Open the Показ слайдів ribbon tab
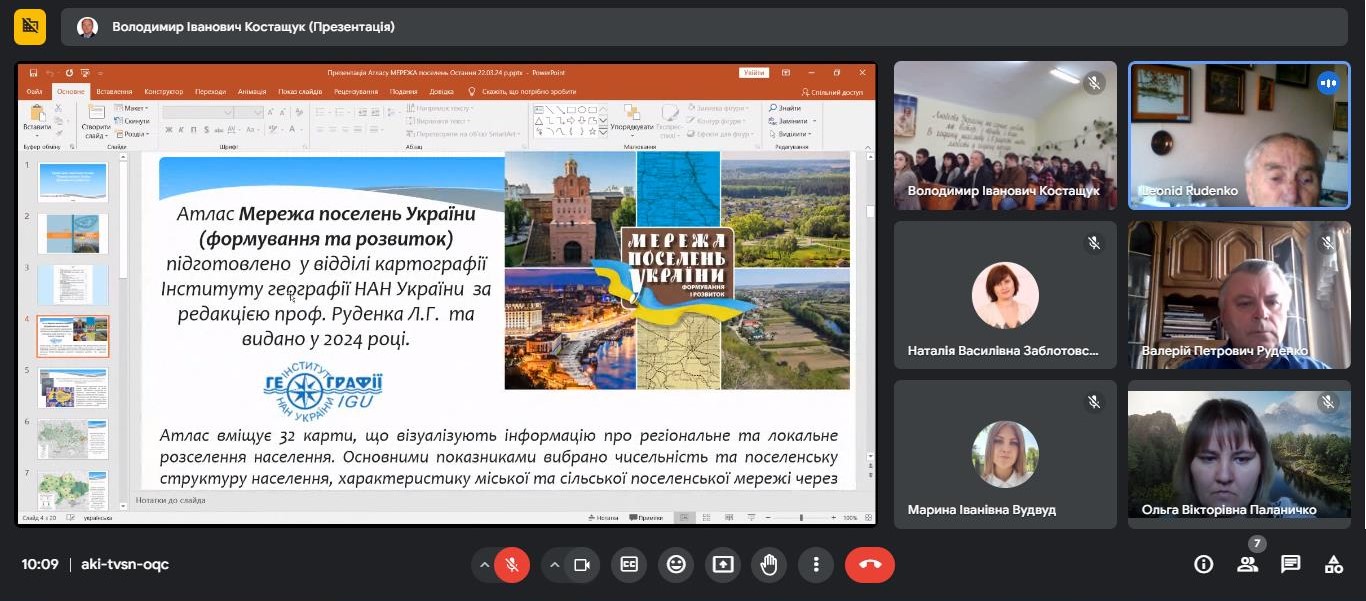 [300, 91]
